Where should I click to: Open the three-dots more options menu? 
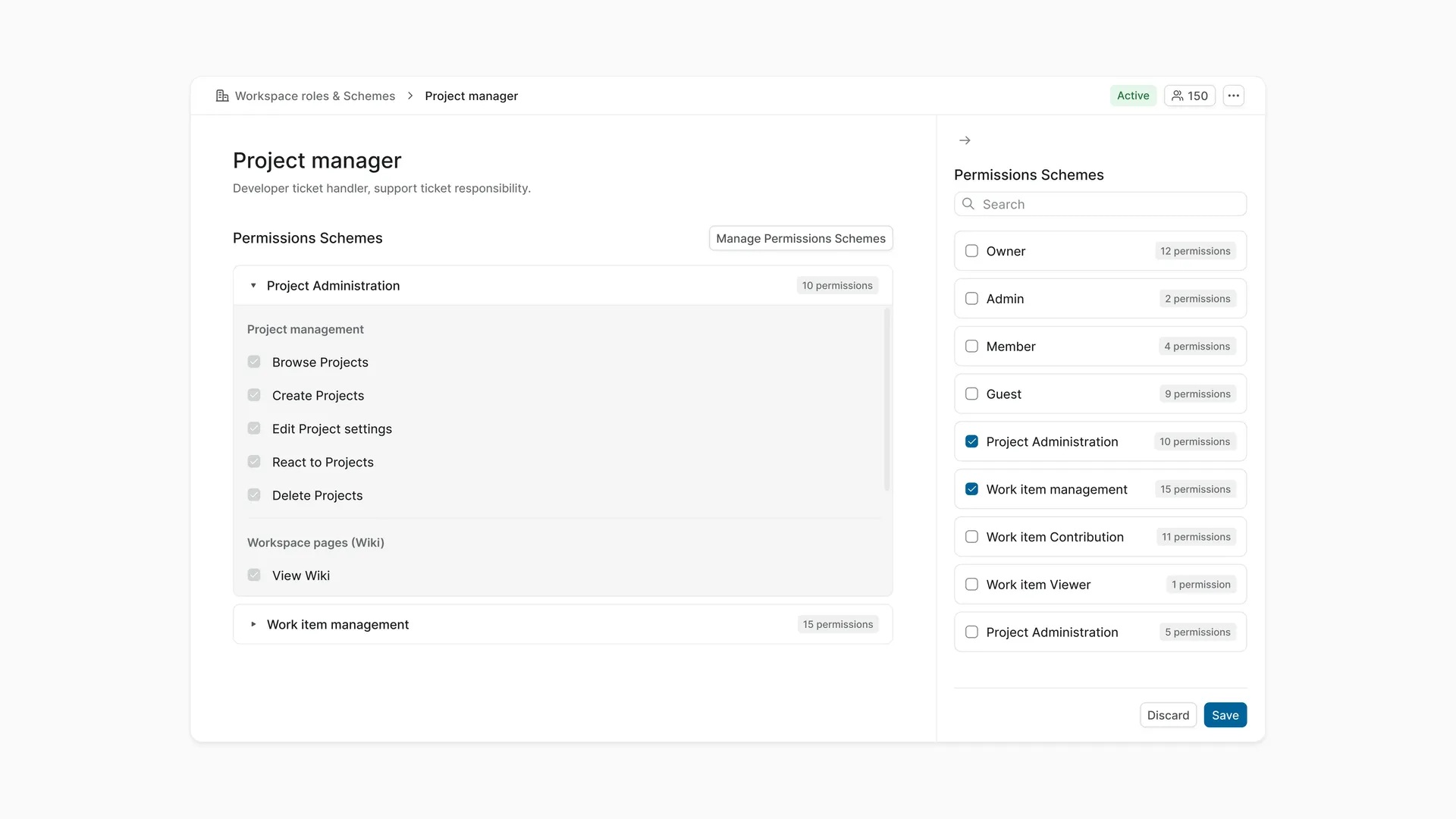1234,96
